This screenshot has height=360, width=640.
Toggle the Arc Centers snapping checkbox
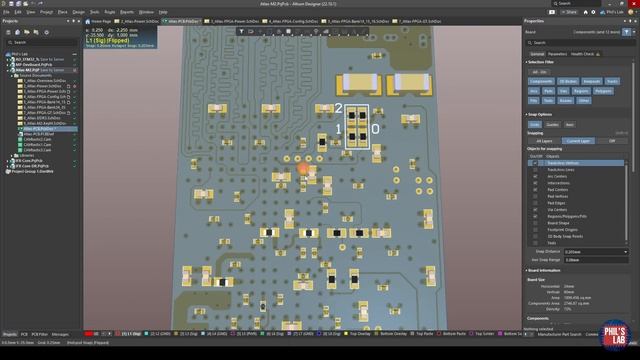coord(535,176)
